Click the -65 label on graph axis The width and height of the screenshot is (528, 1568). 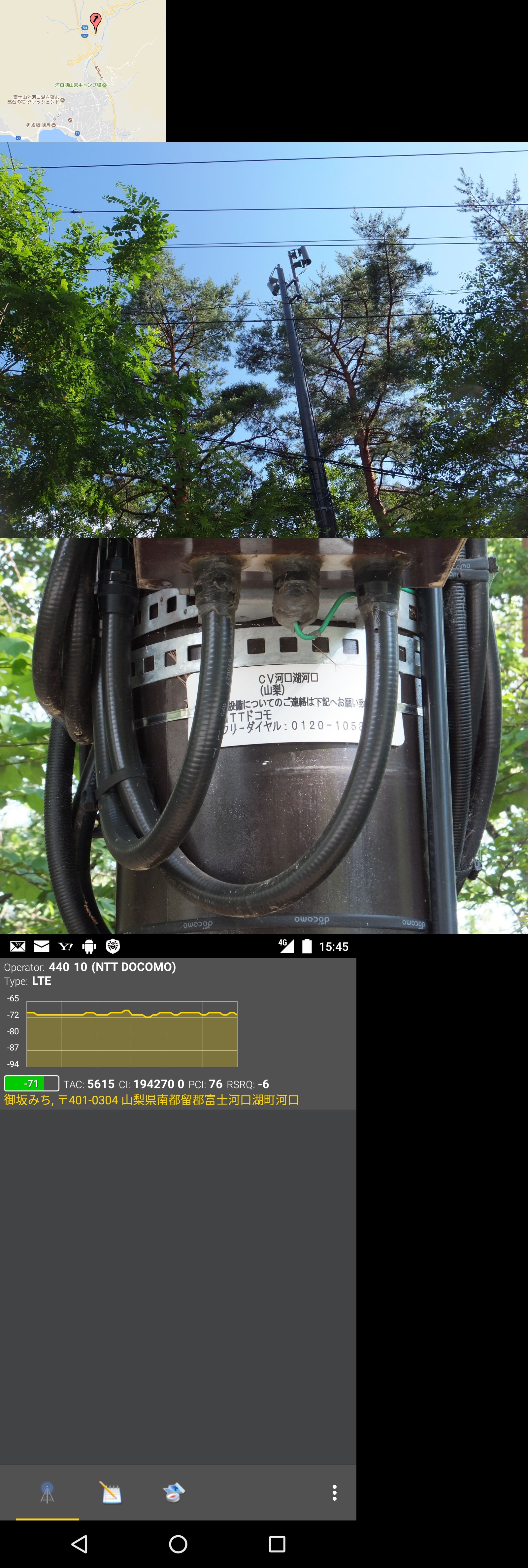point(13,998)
